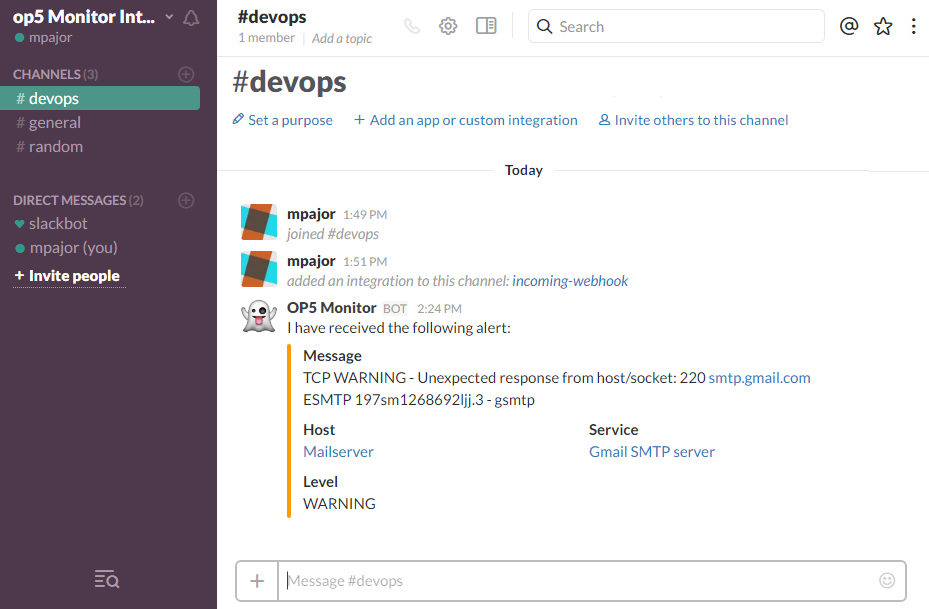Click mpajor avatar on joined message
The width and height of the screenshot is (929, 609).
pyautogui.click(x=259, y=222)
